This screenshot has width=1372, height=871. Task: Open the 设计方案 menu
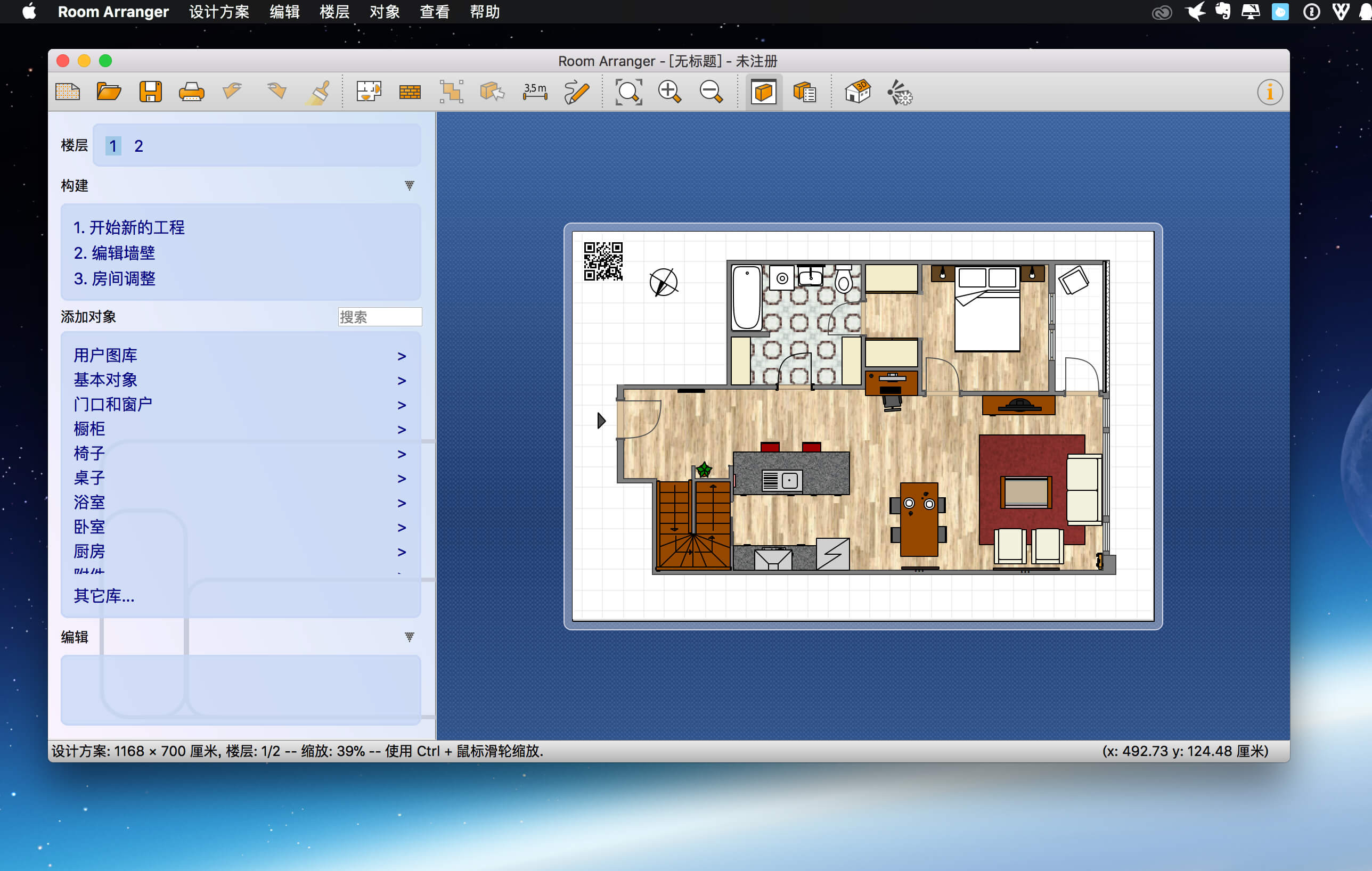(x=219, y=11)
